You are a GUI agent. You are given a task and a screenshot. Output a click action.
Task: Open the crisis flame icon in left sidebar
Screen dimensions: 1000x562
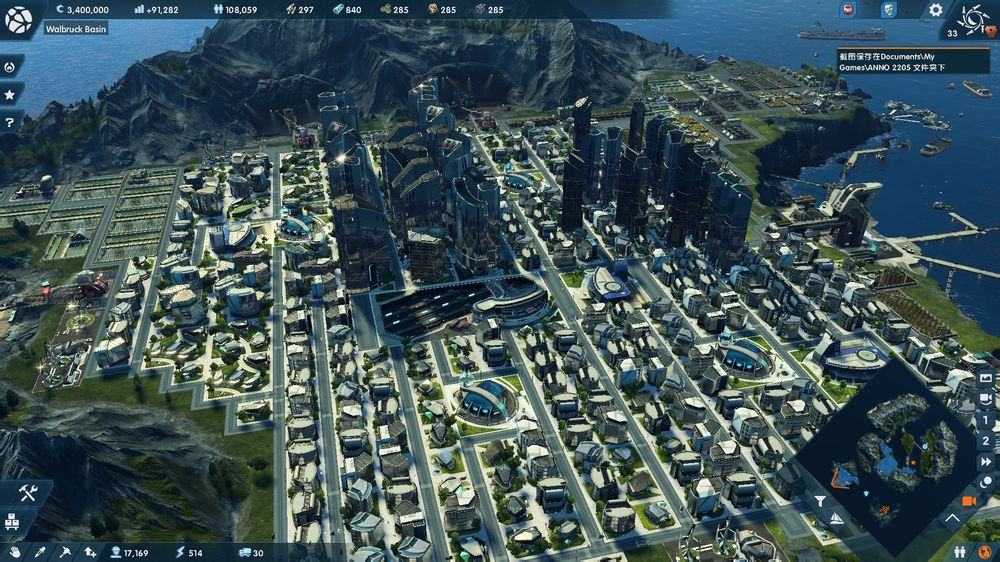click(x=10, y=67)
